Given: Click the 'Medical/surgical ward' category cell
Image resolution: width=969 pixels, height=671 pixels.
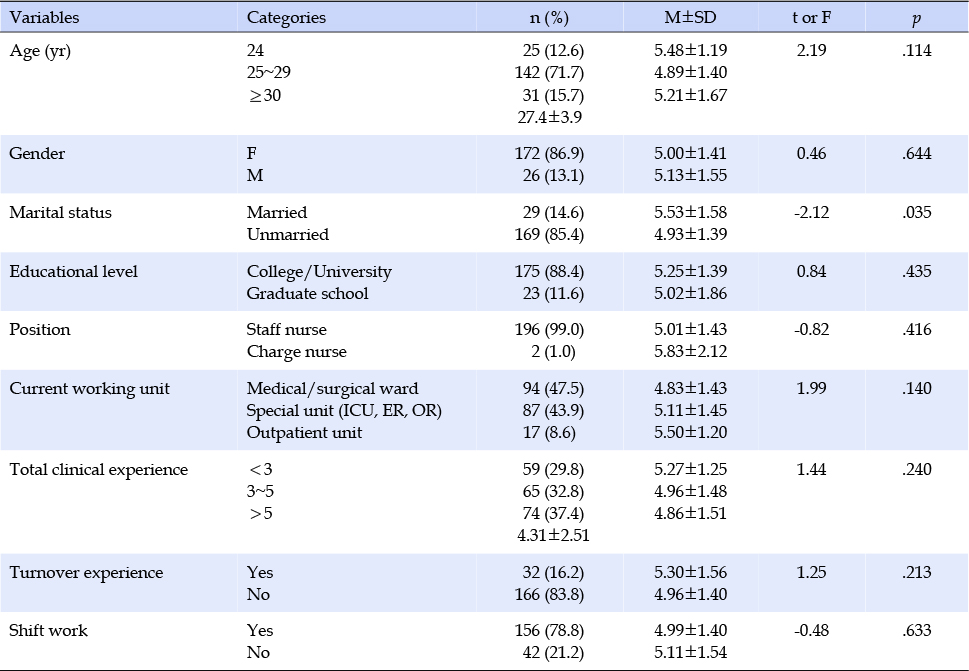Looking at the screenshot, I should (x=332, y=388).
